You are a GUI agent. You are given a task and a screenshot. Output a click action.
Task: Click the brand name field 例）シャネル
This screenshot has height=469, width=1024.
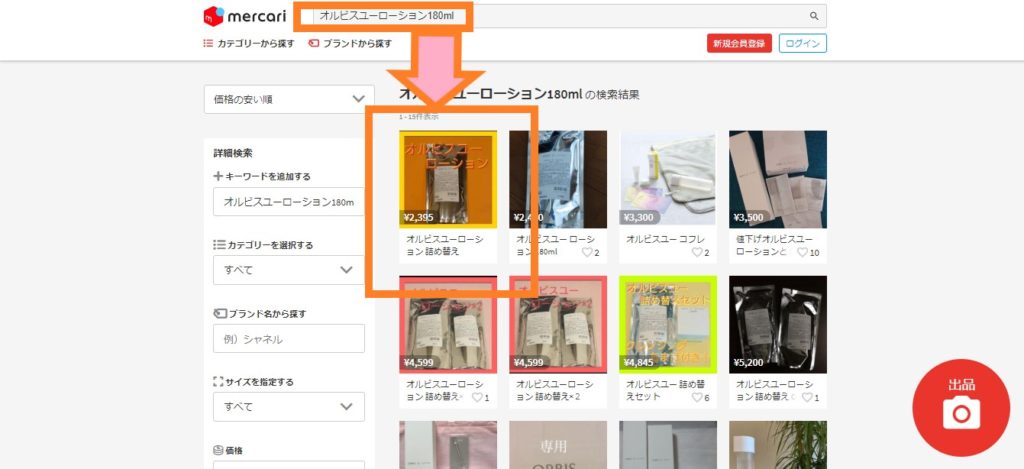coord(289,339)
